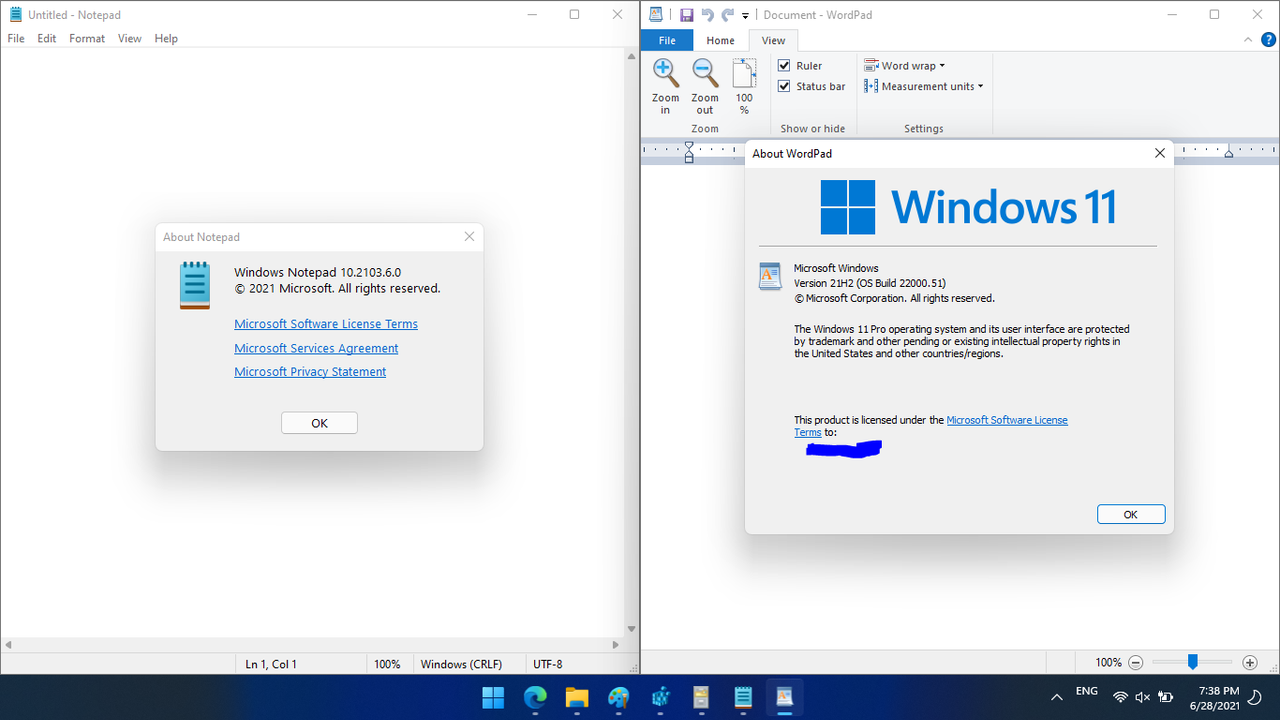The height and width of the screenshot is (720, 1280).
Task: Redo using WordPad quick access toolbar
Action: click(x=728, y=15)
